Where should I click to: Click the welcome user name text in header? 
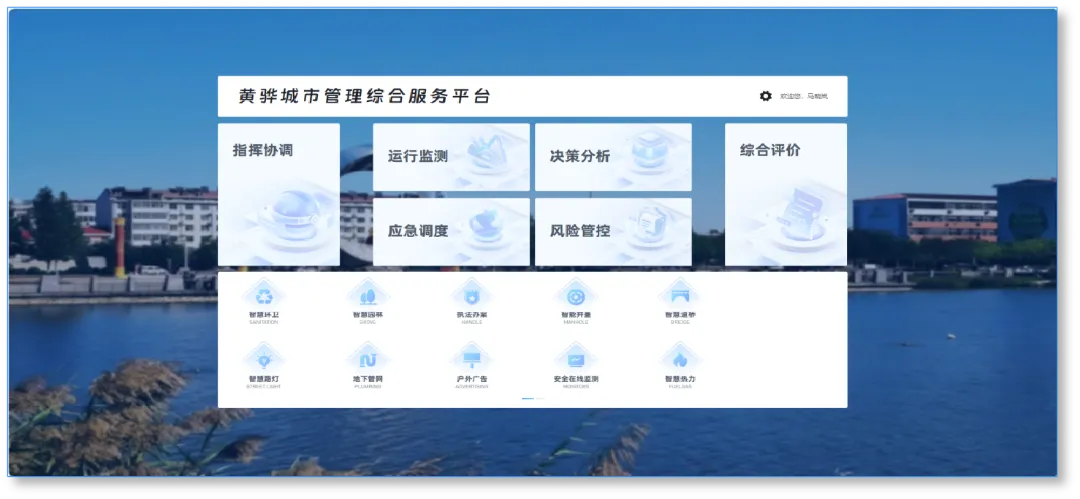804,96
